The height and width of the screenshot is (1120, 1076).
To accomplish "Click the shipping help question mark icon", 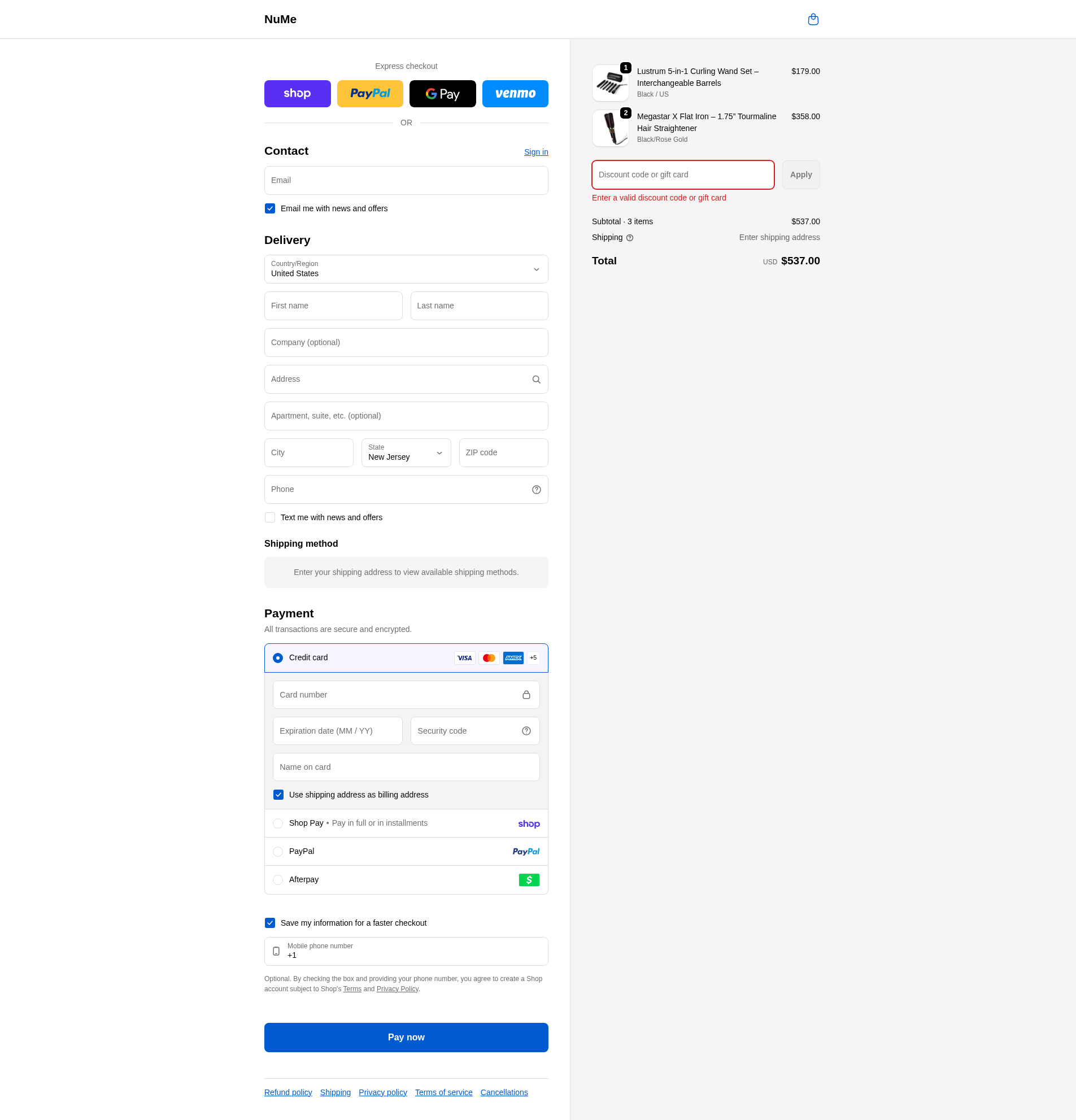I will (629, 238).
